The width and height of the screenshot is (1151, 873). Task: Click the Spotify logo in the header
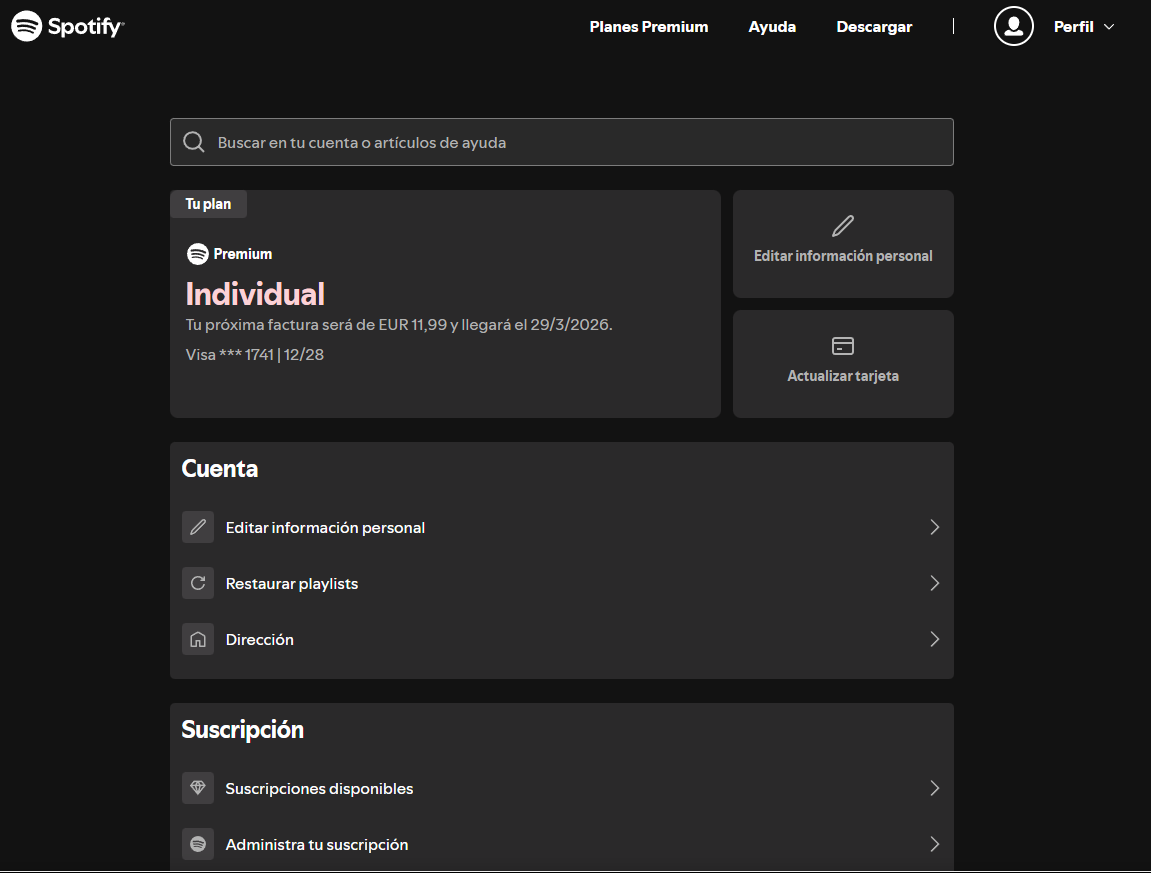[67, 26]
